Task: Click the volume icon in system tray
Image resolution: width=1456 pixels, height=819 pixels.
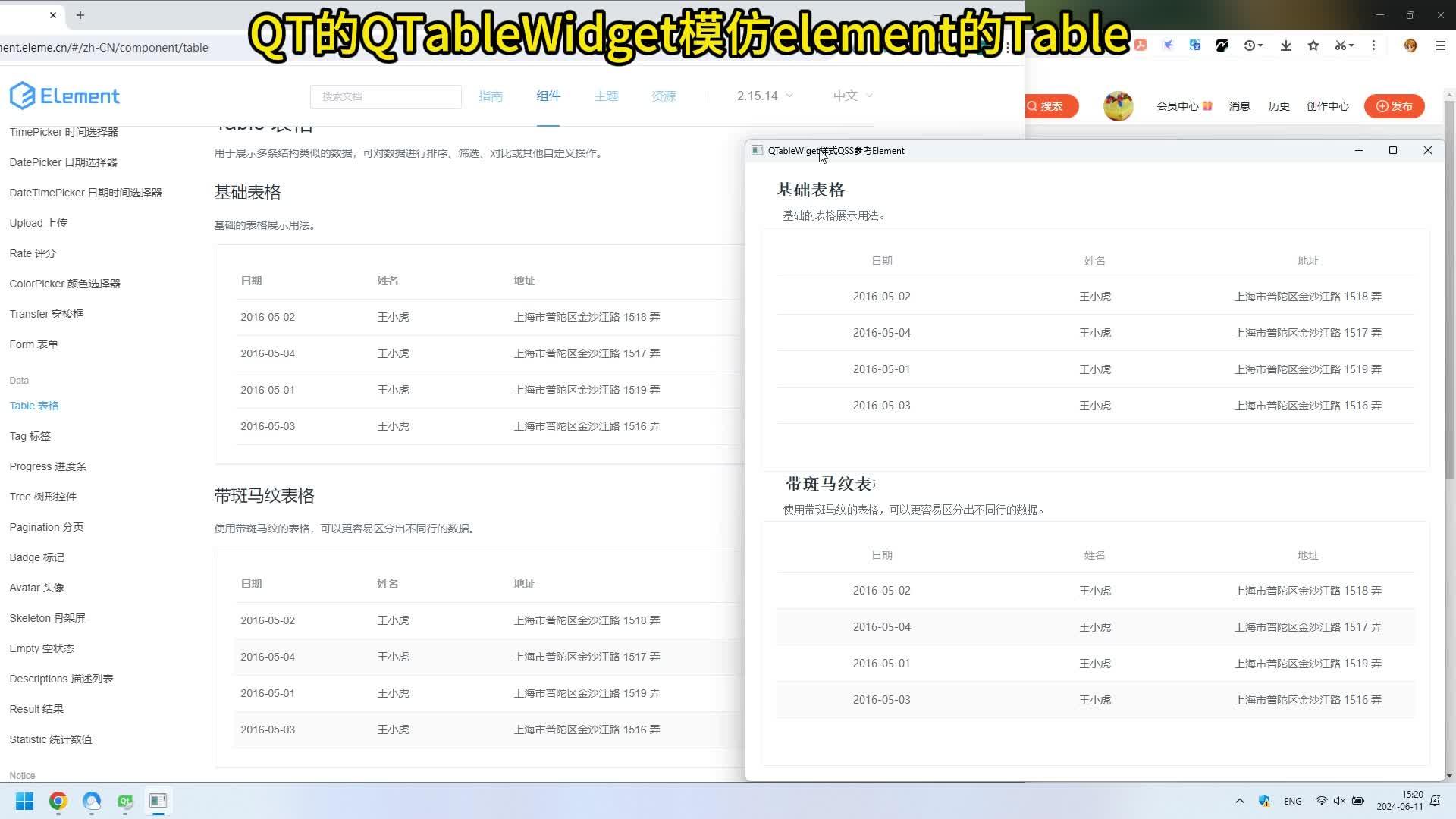Action: pos(1339,801)
